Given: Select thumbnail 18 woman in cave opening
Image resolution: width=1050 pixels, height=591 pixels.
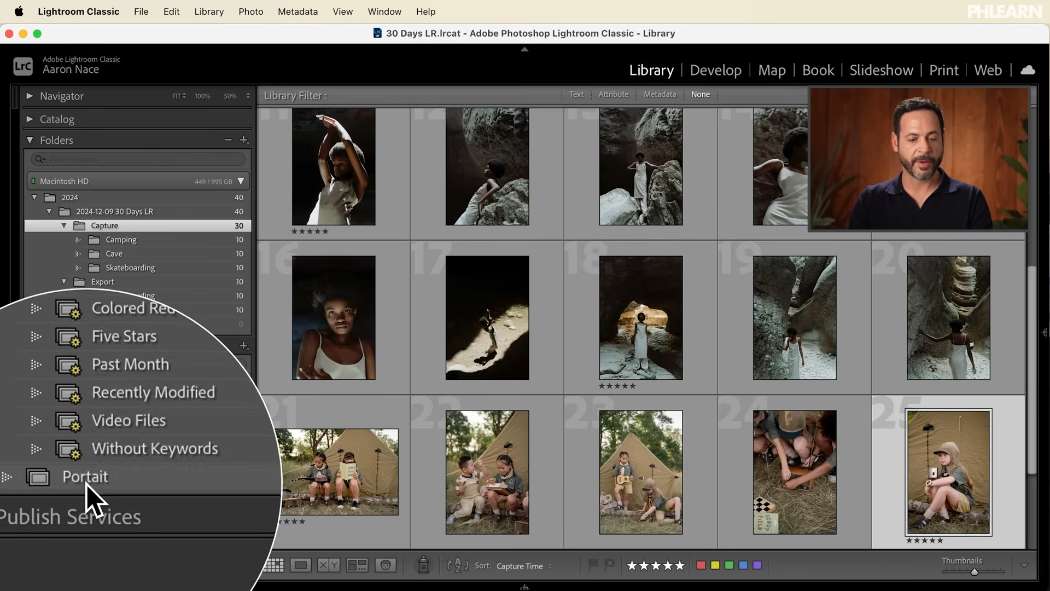Looking at the screenshot, I should coord(641,318).
